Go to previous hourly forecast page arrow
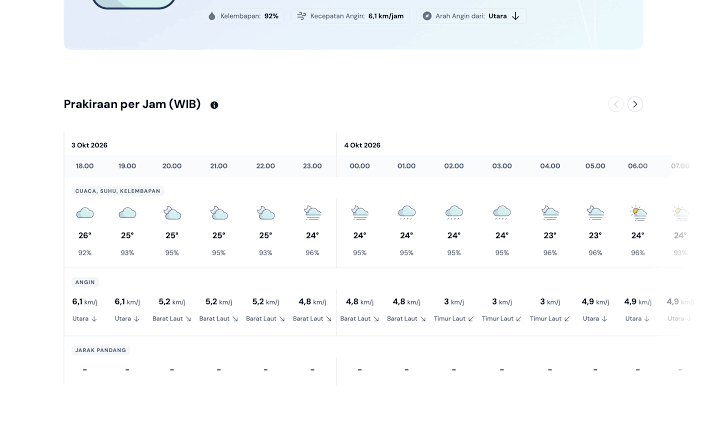This screenshot has width=726, height=422. [x=616, y=104]
